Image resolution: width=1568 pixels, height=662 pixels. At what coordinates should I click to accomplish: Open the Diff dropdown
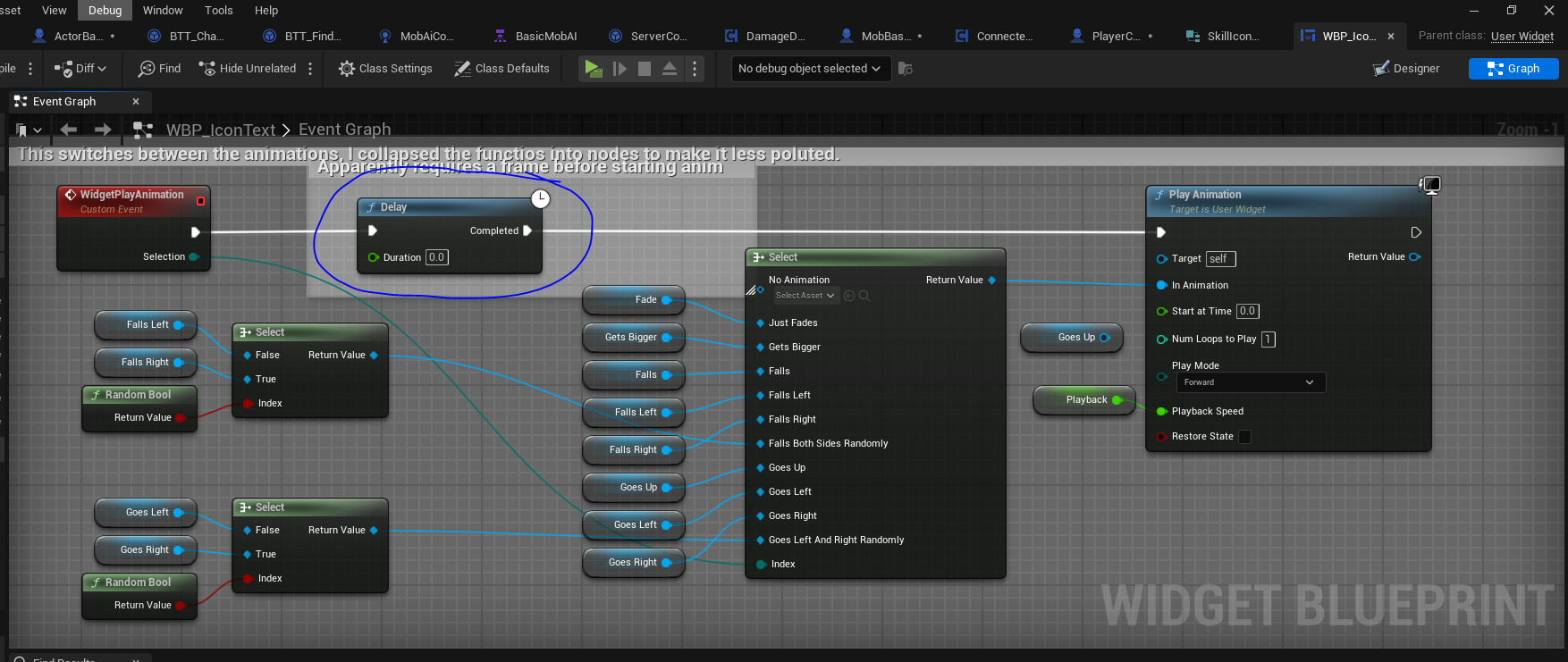coord(80,69)
